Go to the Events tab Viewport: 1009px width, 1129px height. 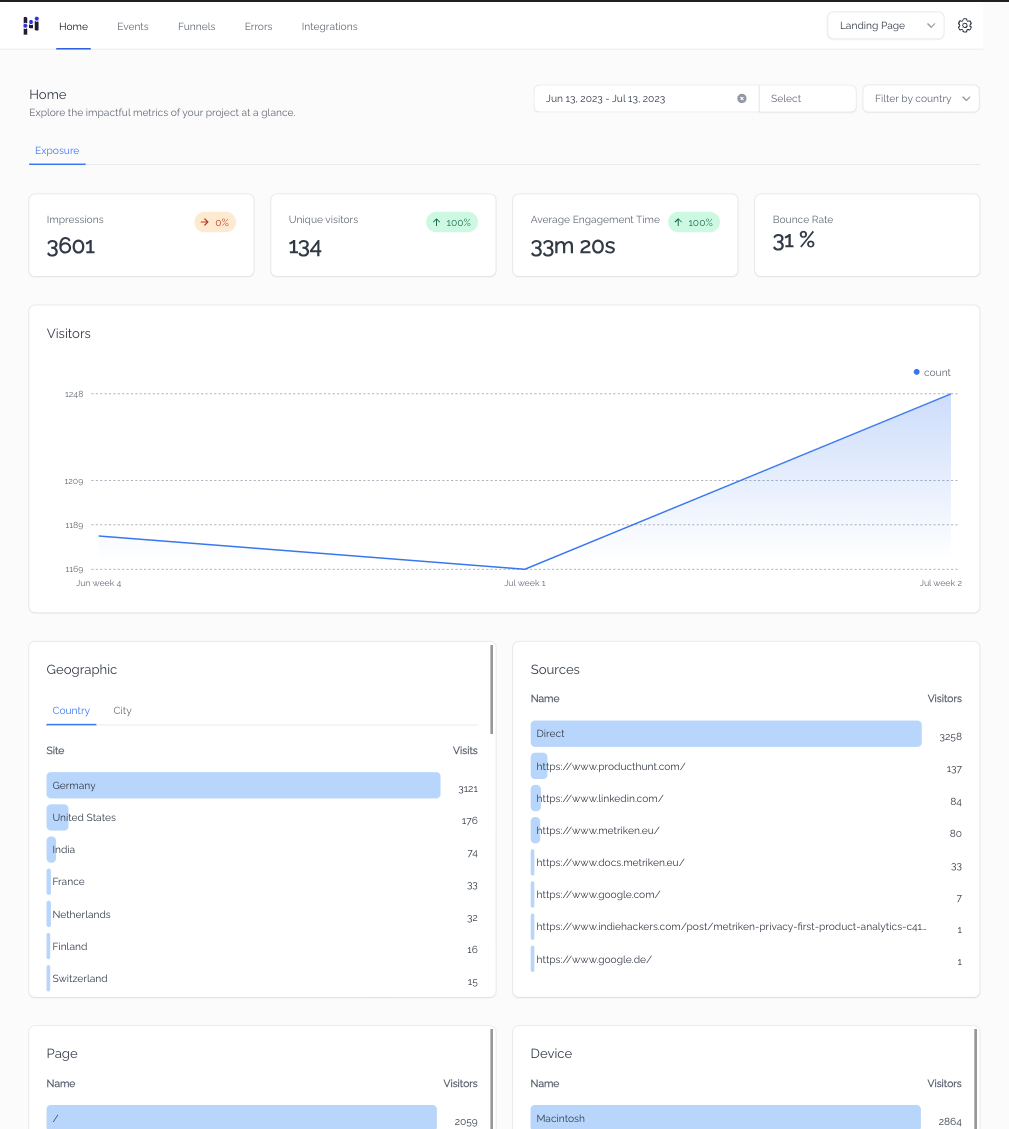[x=132, y=27]
